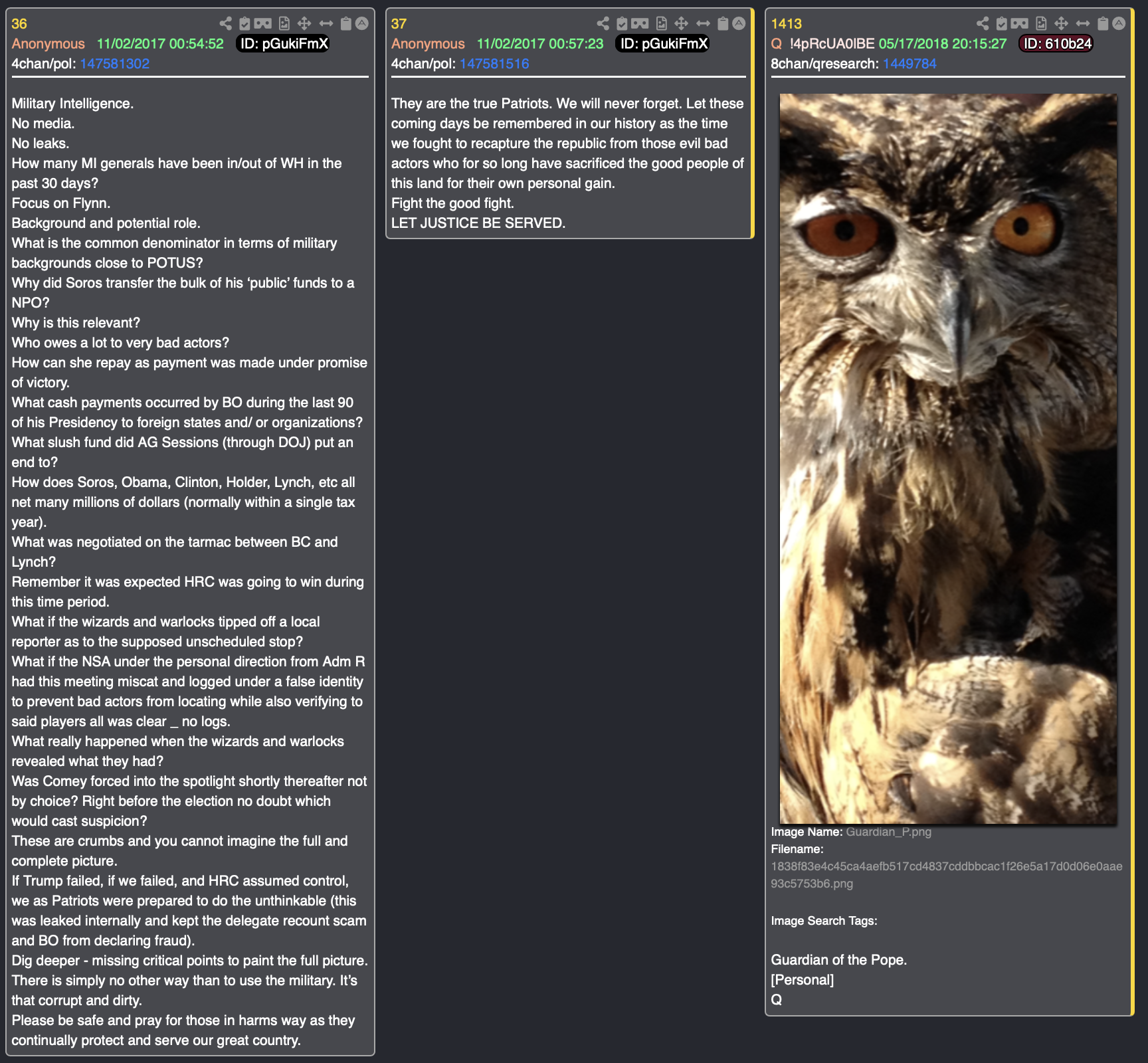Click the clipboard-check icon on post 1413
This screenshot has height=1063, width=1148.
click(1002, 24)
